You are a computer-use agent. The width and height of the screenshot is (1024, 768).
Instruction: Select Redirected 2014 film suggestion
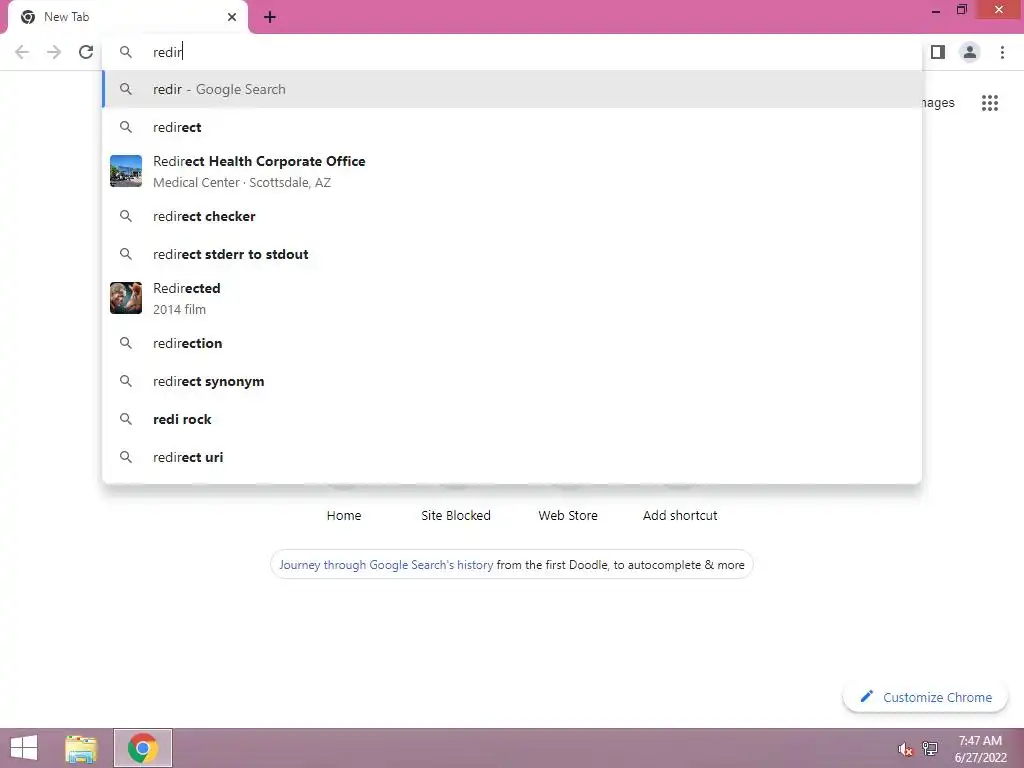[x=512, y=298]
